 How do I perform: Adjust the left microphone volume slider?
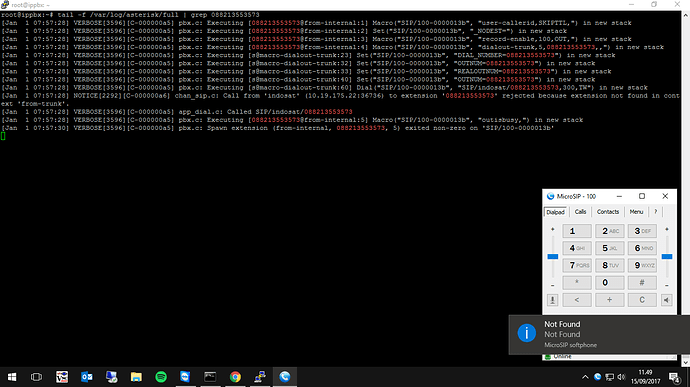553,257
